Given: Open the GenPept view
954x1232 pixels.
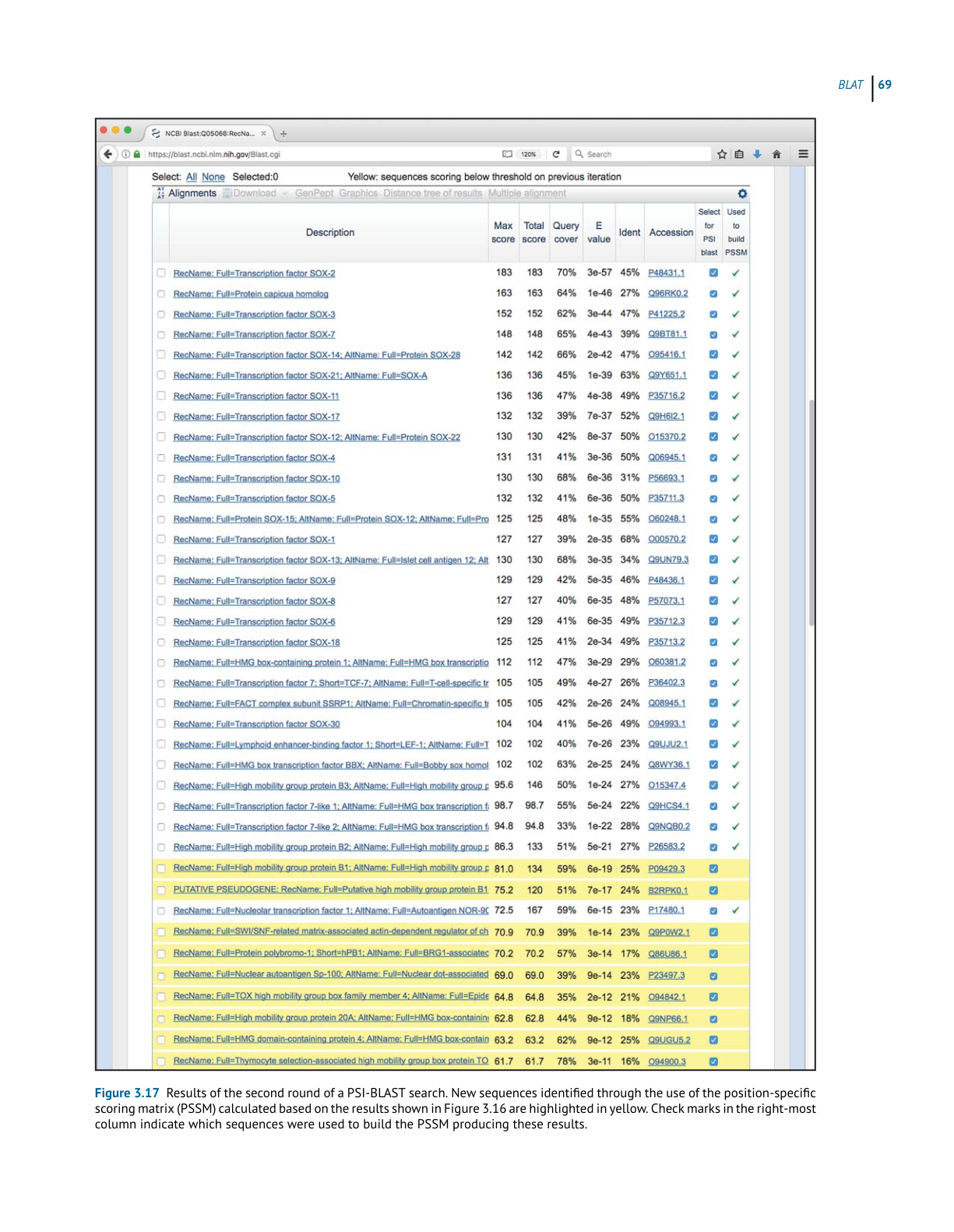Looking at the screenshot, I should 314,193.
